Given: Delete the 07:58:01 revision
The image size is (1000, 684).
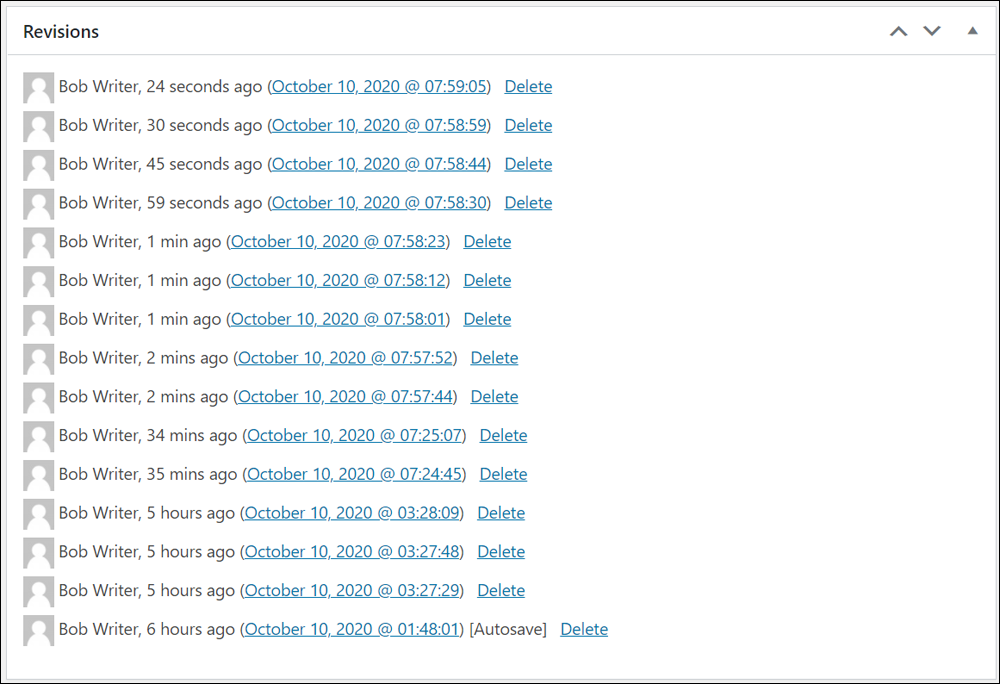Looking at the screenshot, I should (x=487, y=319).
